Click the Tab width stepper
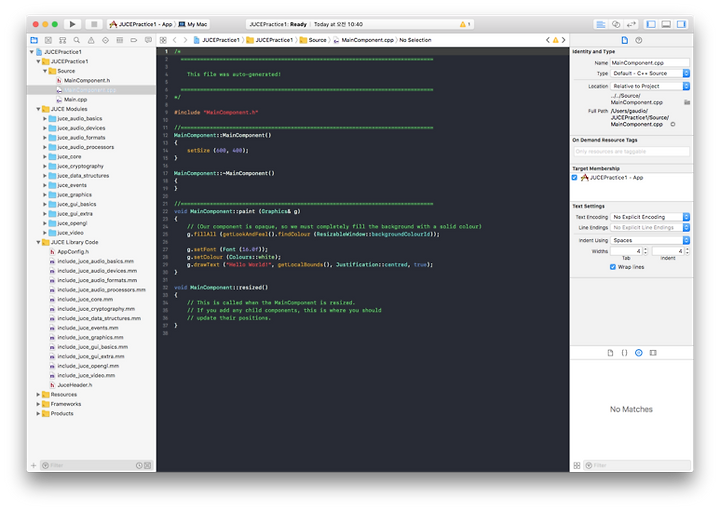The height and width of the screenshot is (510, 720). [646, 251]
